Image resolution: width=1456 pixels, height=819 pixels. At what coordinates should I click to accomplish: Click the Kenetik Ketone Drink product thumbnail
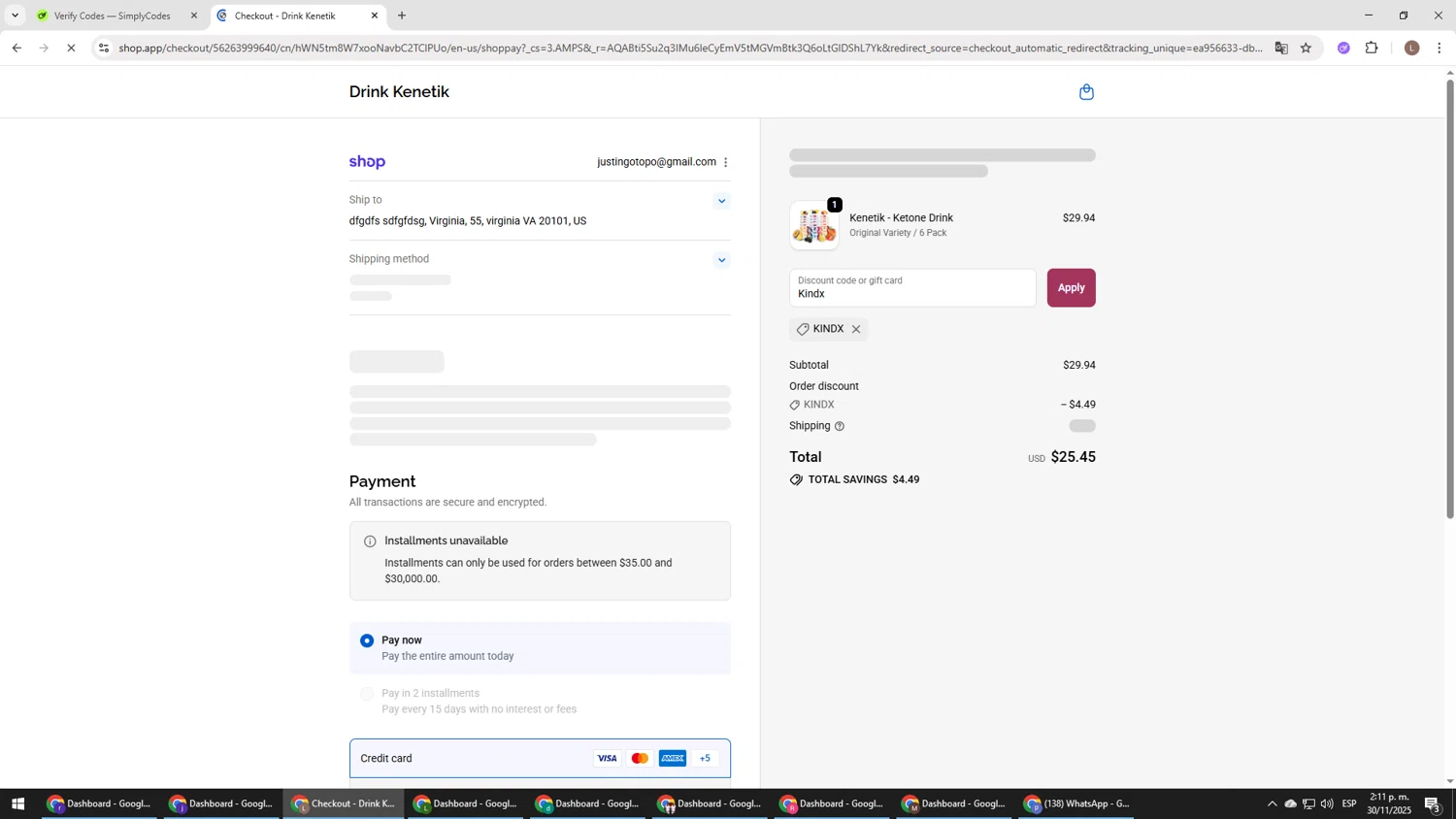point(813,225)
